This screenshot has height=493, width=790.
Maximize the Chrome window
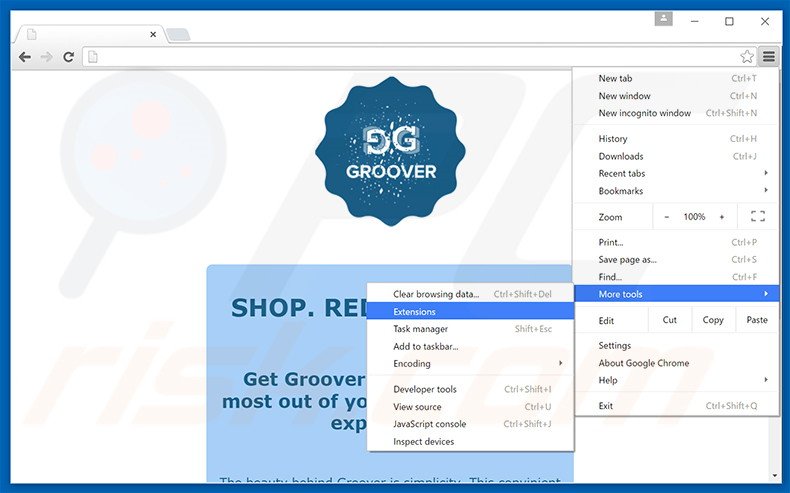(x=729, y=21)
